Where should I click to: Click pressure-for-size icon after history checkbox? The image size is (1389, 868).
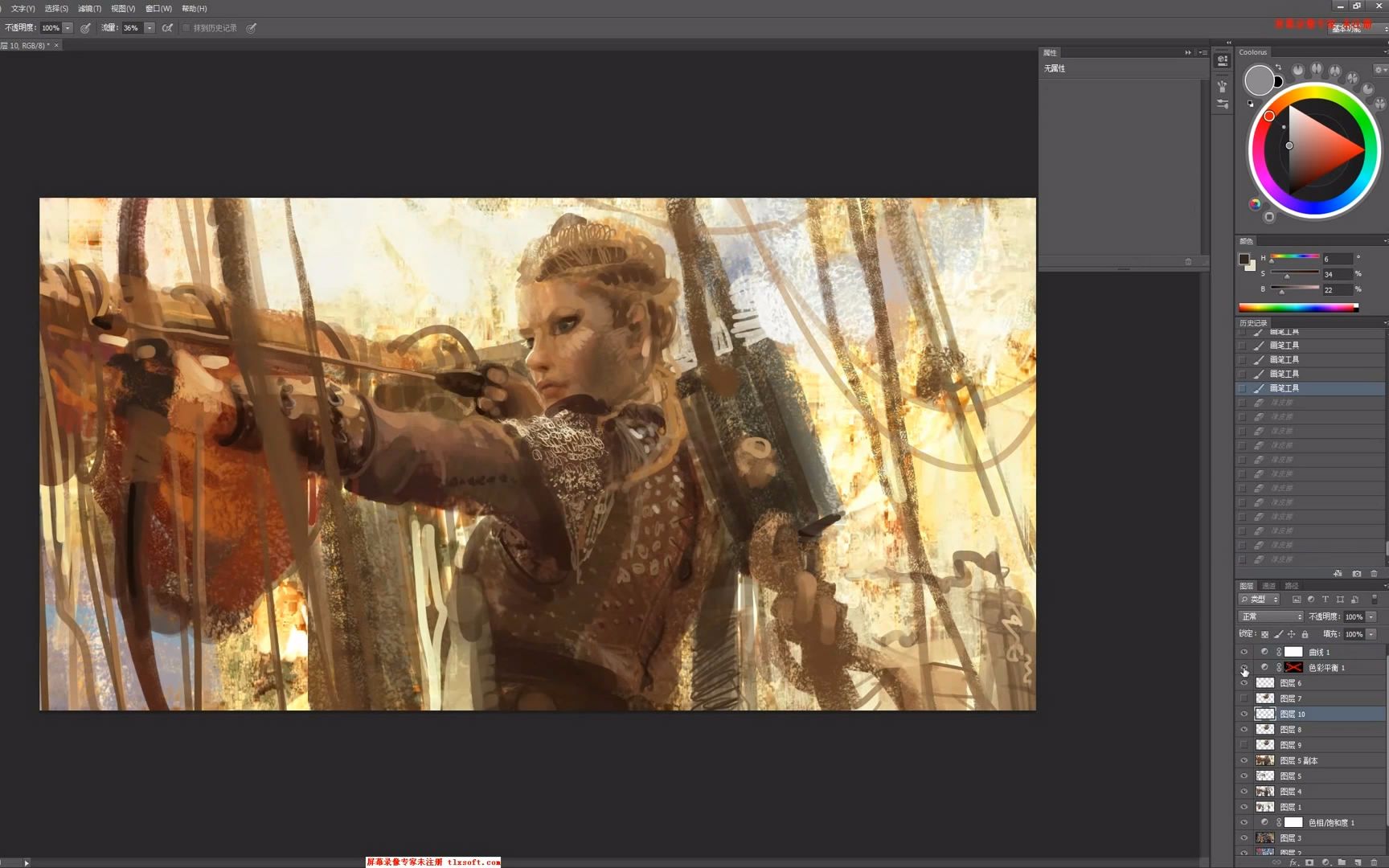pos(252,28)
